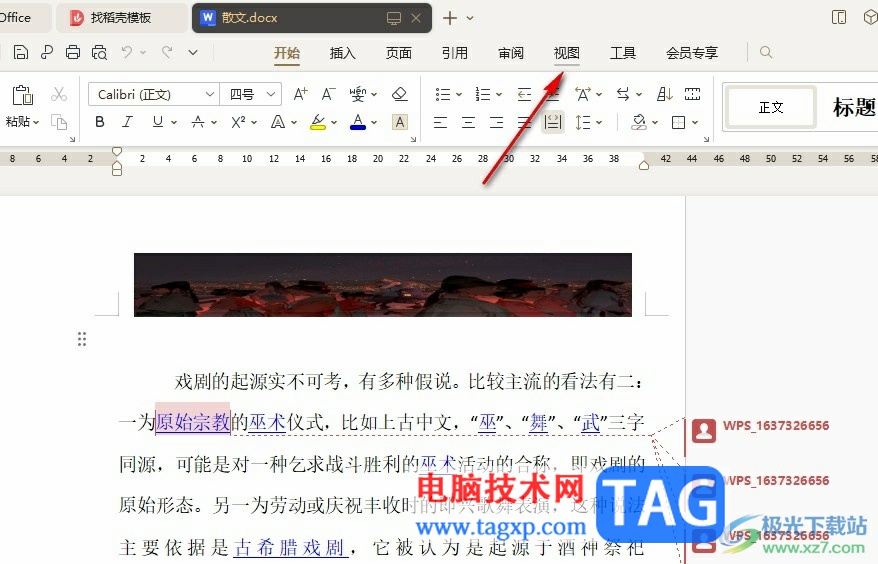
Task: Click the Center alignment icon
Action: pos(469,122)
